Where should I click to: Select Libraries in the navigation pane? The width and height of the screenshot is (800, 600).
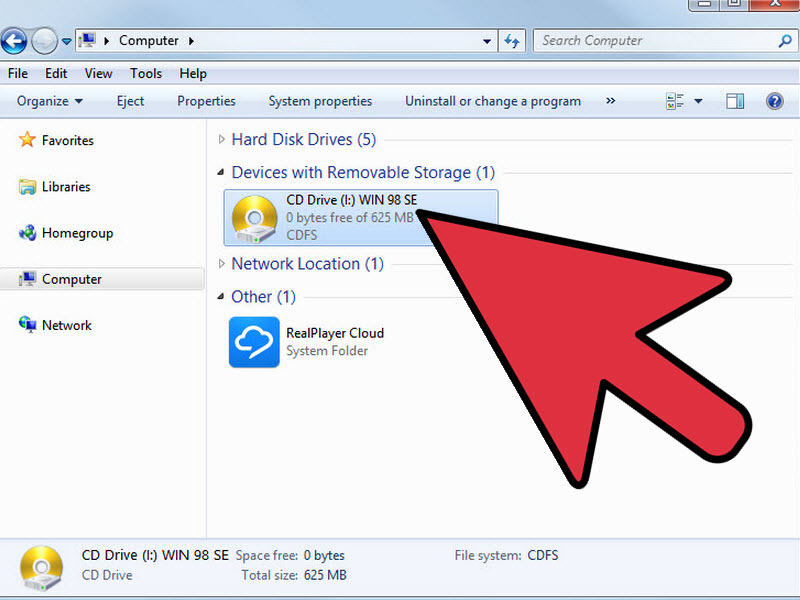pos(66,187)
